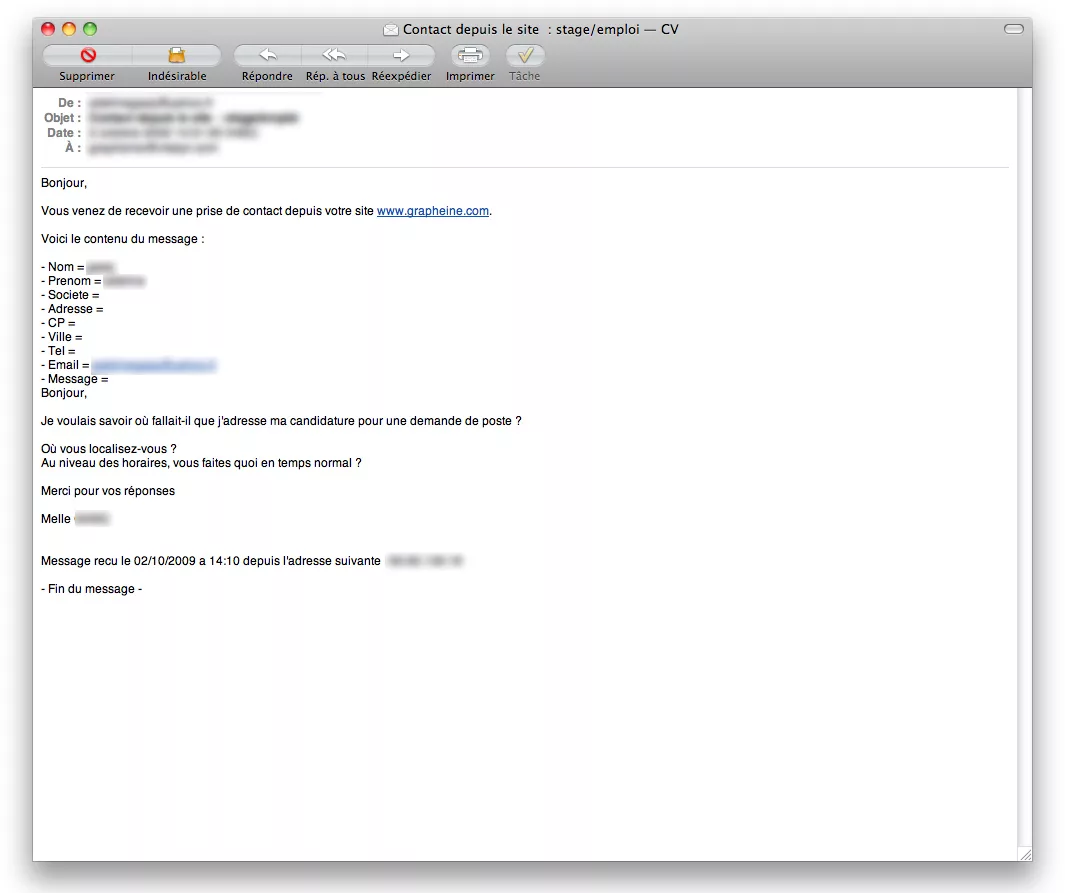Viewport: 1065px width, 893px height.
Task: Click the blurred email address after Email =
Action: (x=154, y=366)
